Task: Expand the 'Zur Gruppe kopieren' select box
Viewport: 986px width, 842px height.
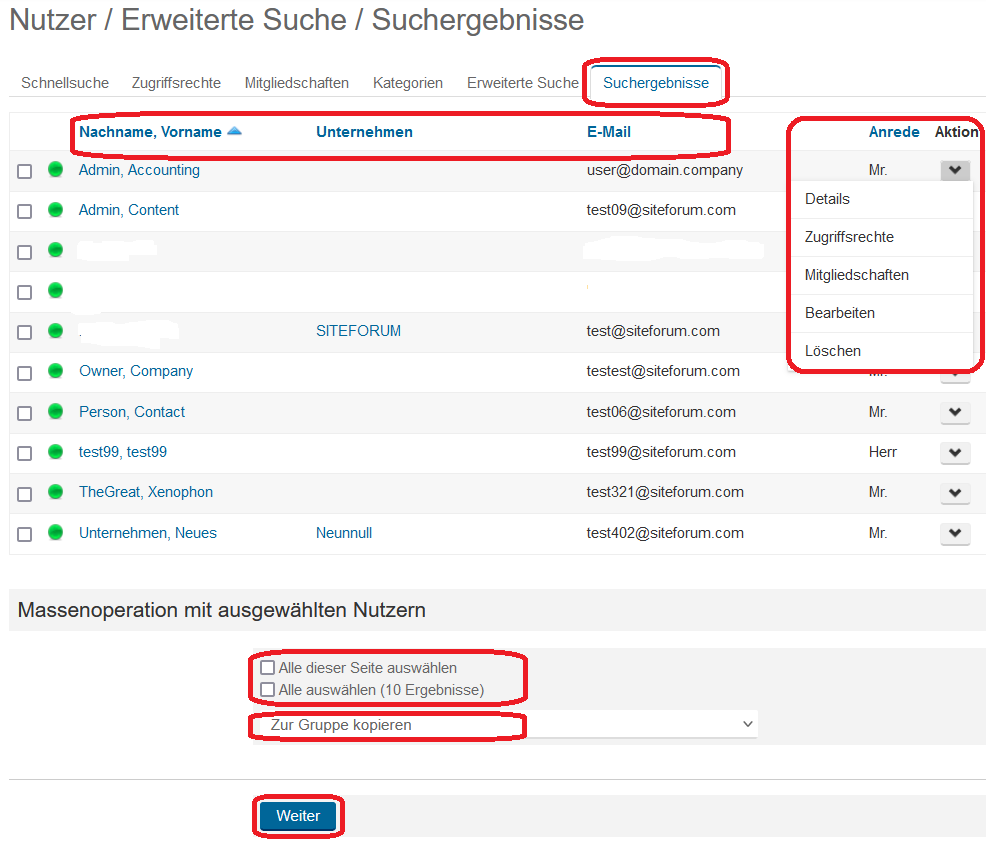Action: pyautogui.click(x=503, y=725)
